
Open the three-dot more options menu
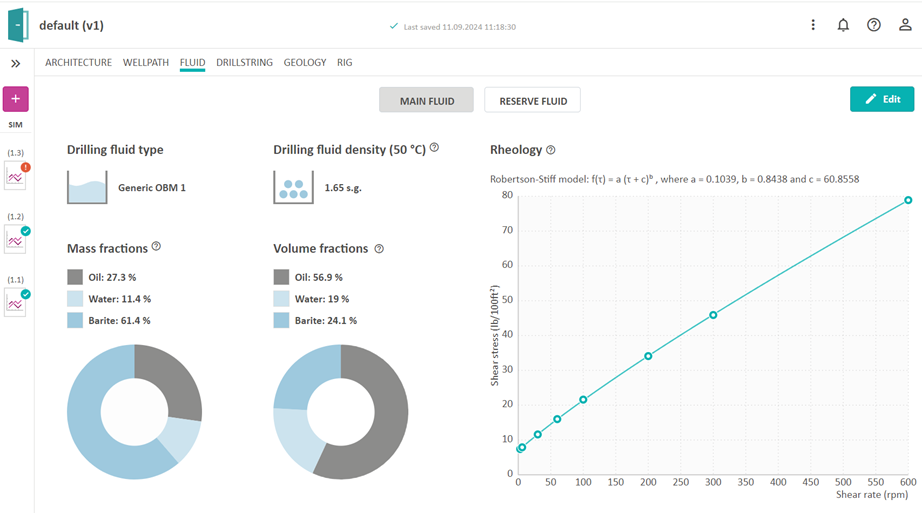point(813,25)
